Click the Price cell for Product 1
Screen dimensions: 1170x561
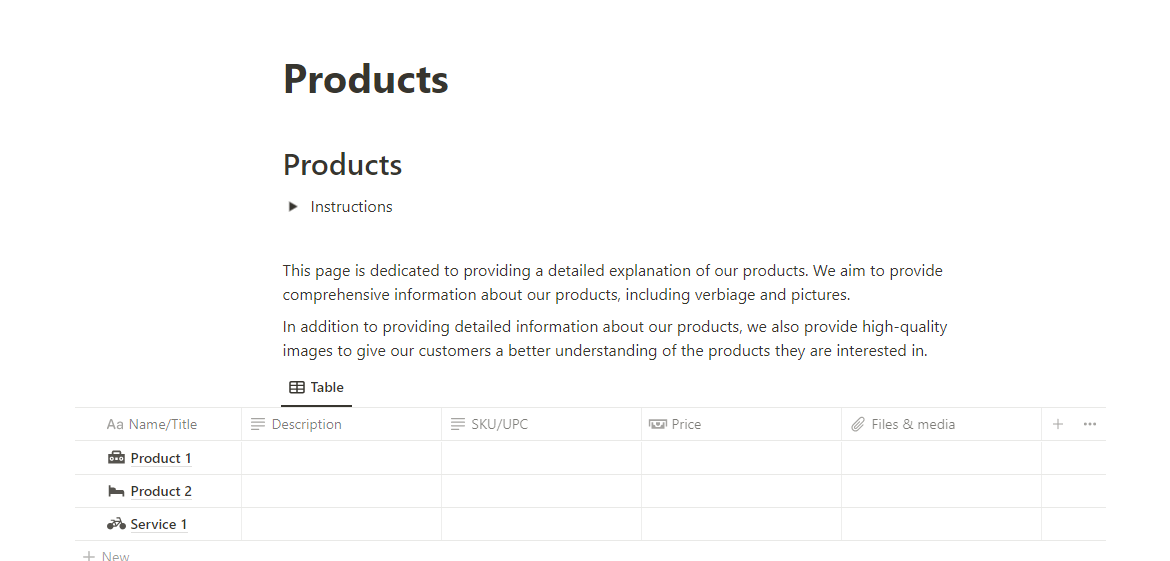tap(741, 458)
